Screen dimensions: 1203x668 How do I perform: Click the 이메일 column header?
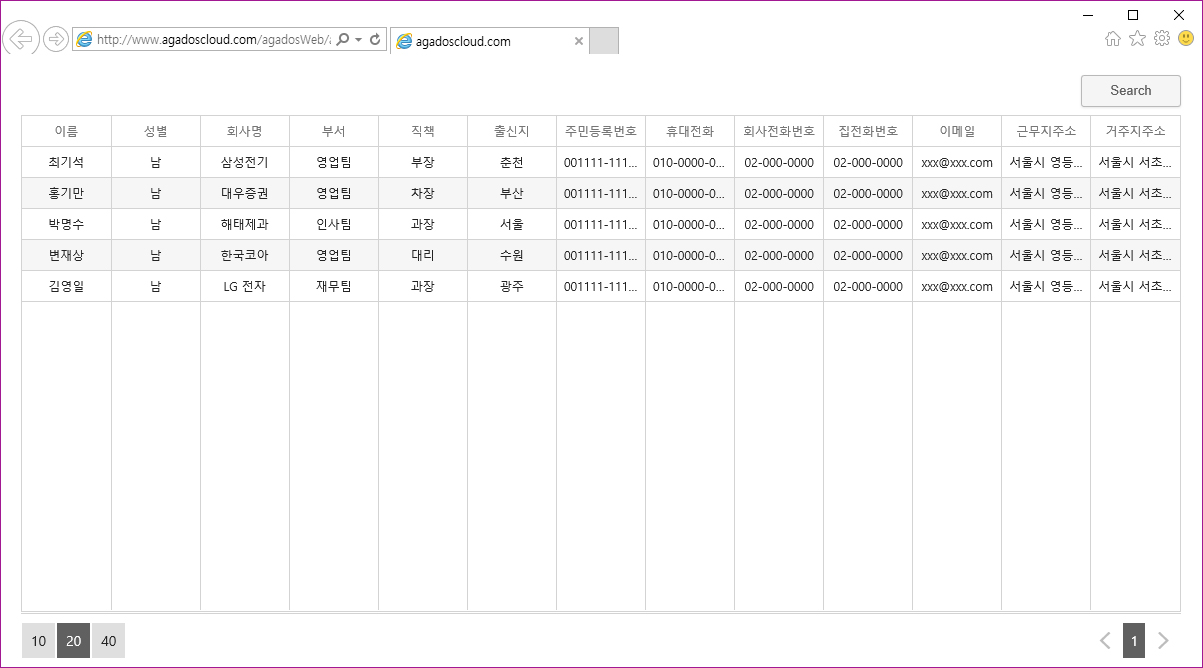(956, 131)
